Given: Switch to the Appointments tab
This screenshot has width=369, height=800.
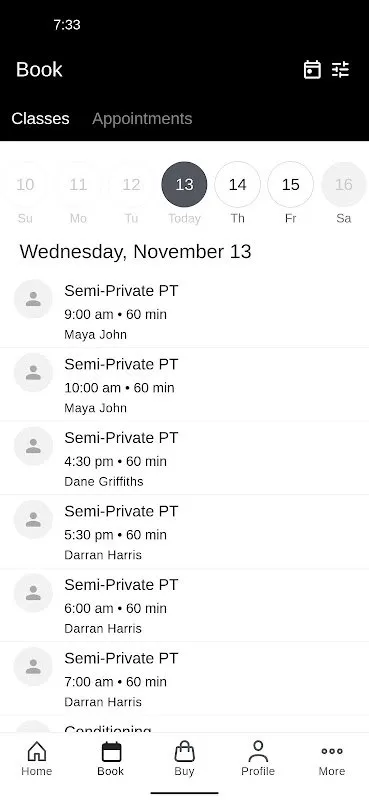Looking at the screenshot, I should [x=142, y=118].
